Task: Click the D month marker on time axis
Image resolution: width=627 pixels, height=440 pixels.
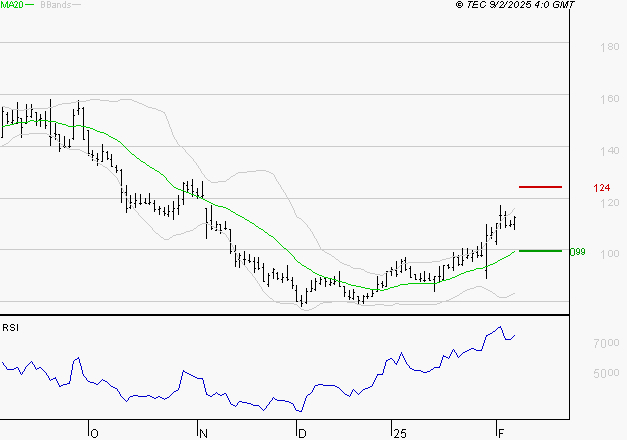Action: pyautogui.click(x=302, y=434)
